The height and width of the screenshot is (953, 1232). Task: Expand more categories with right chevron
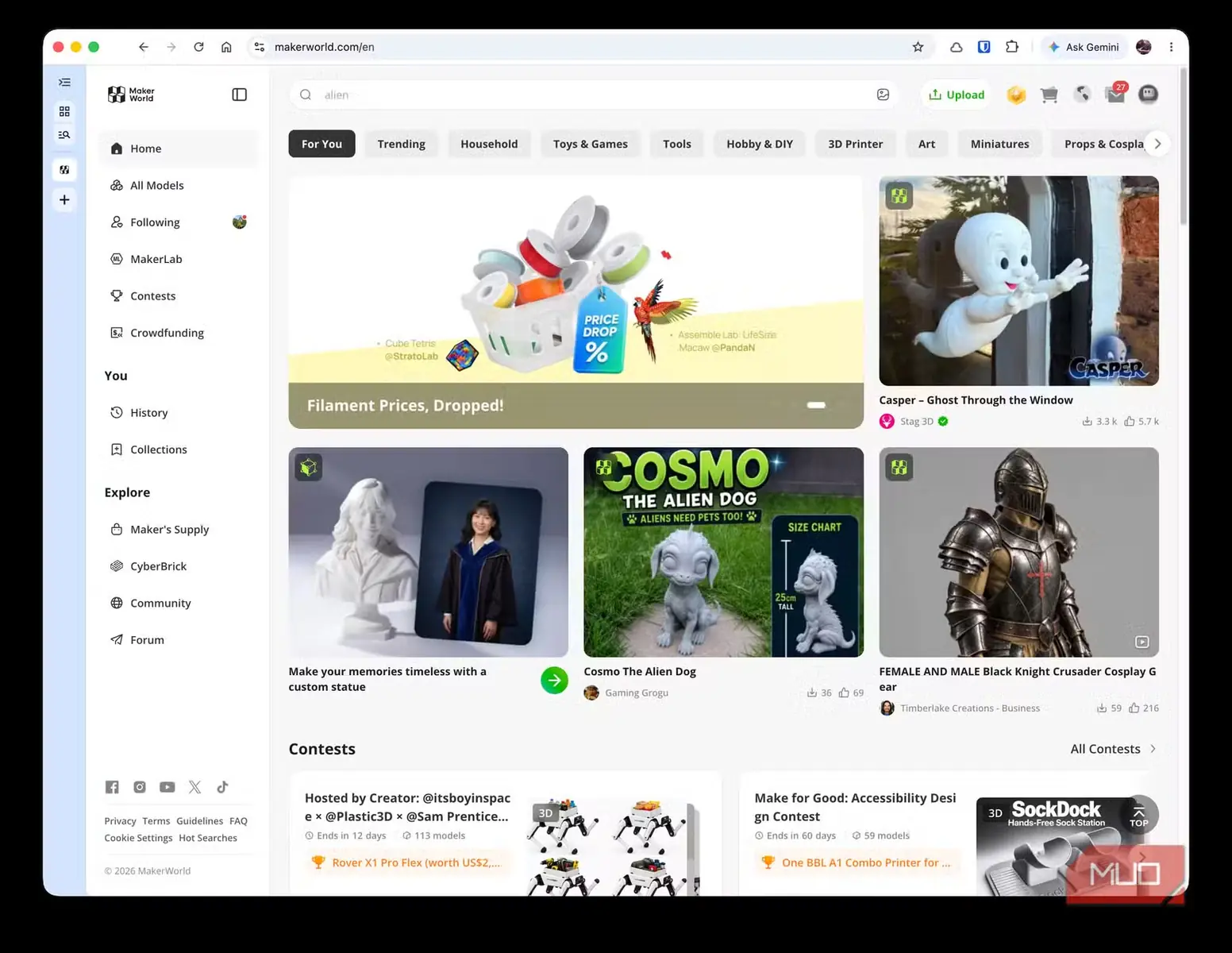(x=1157, y=144)
